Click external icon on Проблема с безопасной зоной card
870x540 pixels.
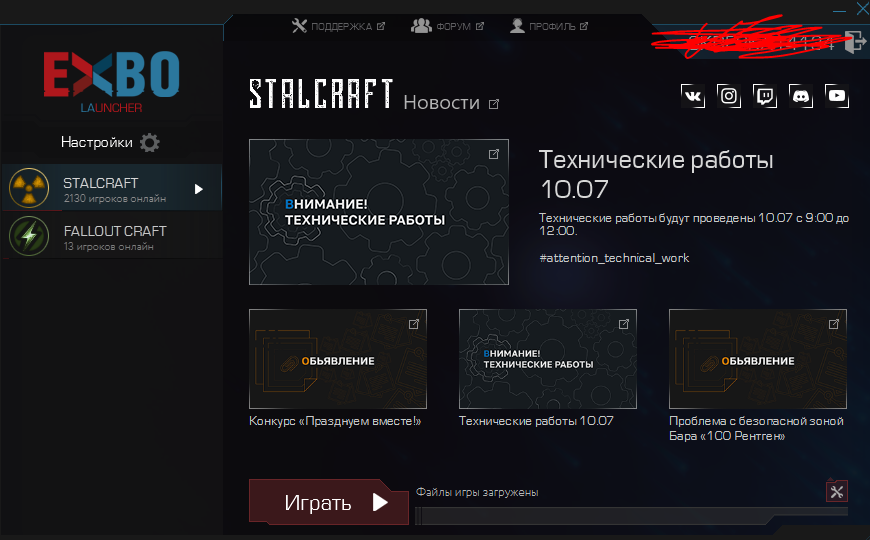pyautogui.click(x=833, y=324)
